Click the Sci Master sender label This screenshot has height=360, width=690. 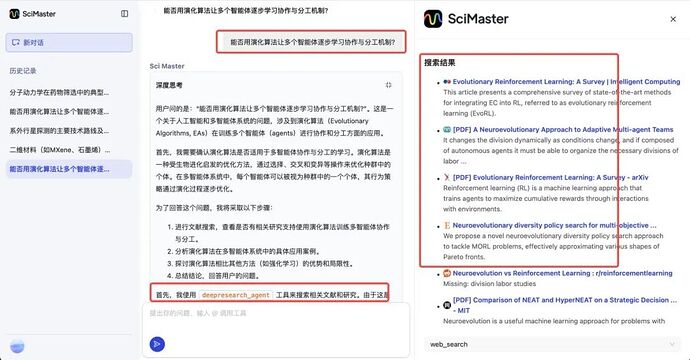coord(167,66)
